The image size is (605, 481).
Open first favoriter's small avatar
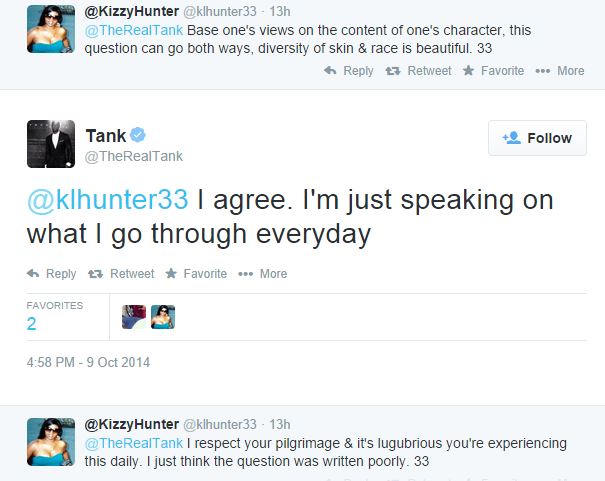134,317
